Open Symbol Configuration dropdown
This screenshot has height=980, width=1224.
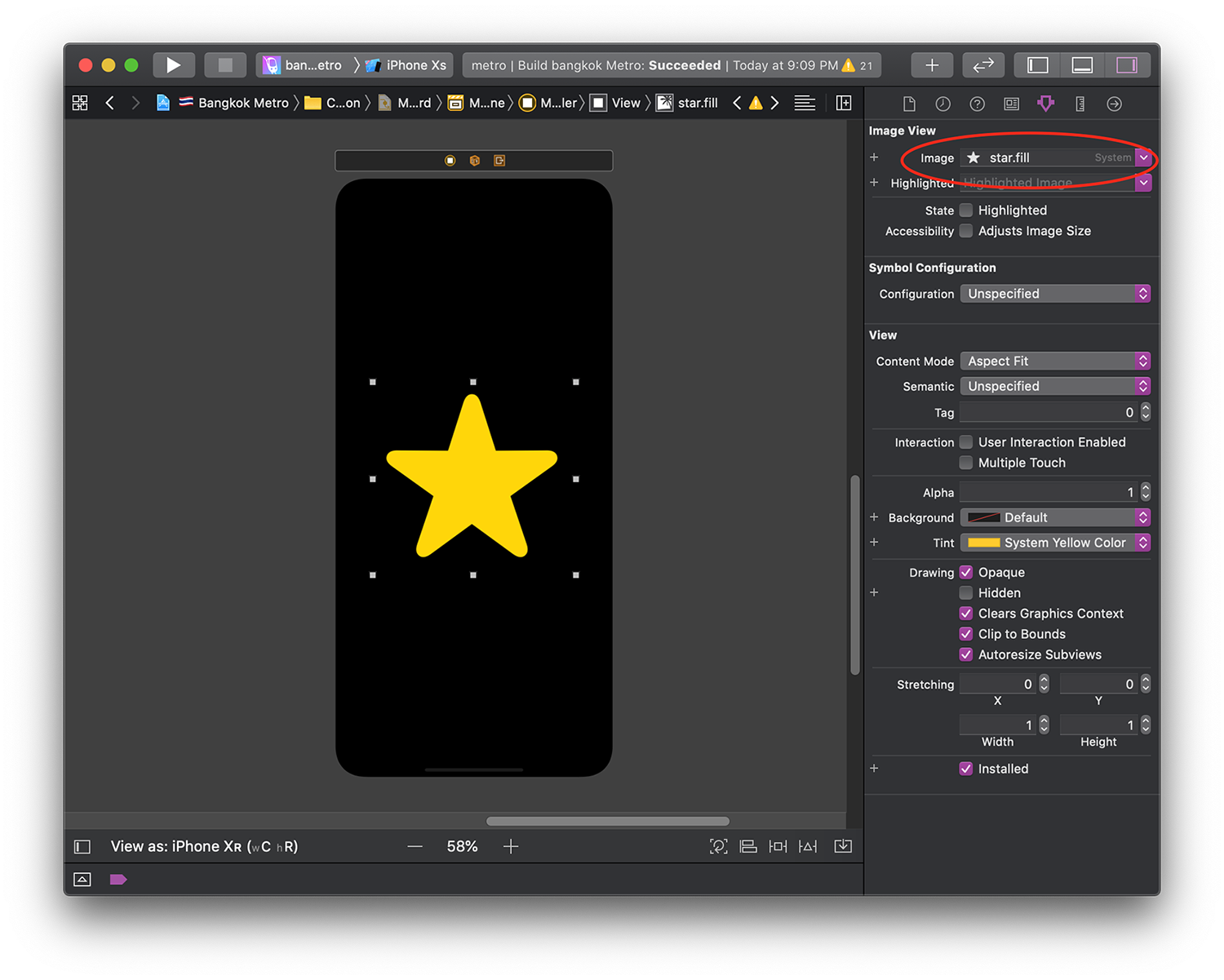1055,294
